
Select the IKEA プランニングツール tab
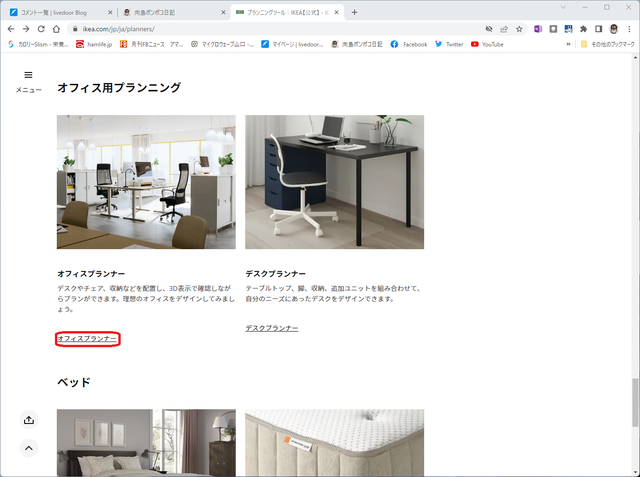(x=288, y=13)
